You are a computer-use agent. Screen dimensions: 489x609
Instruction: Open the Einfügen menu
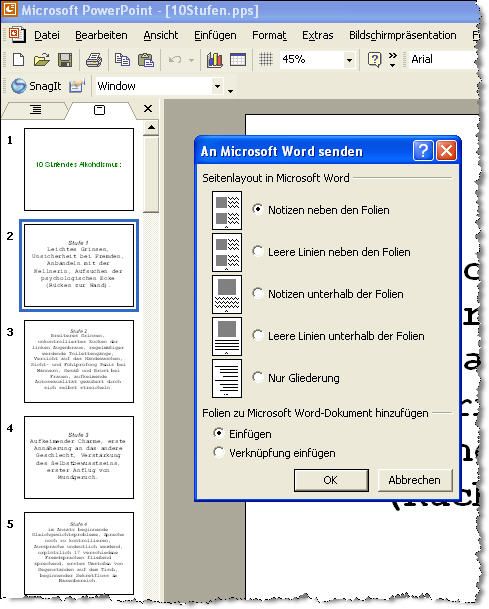[215, 35]
